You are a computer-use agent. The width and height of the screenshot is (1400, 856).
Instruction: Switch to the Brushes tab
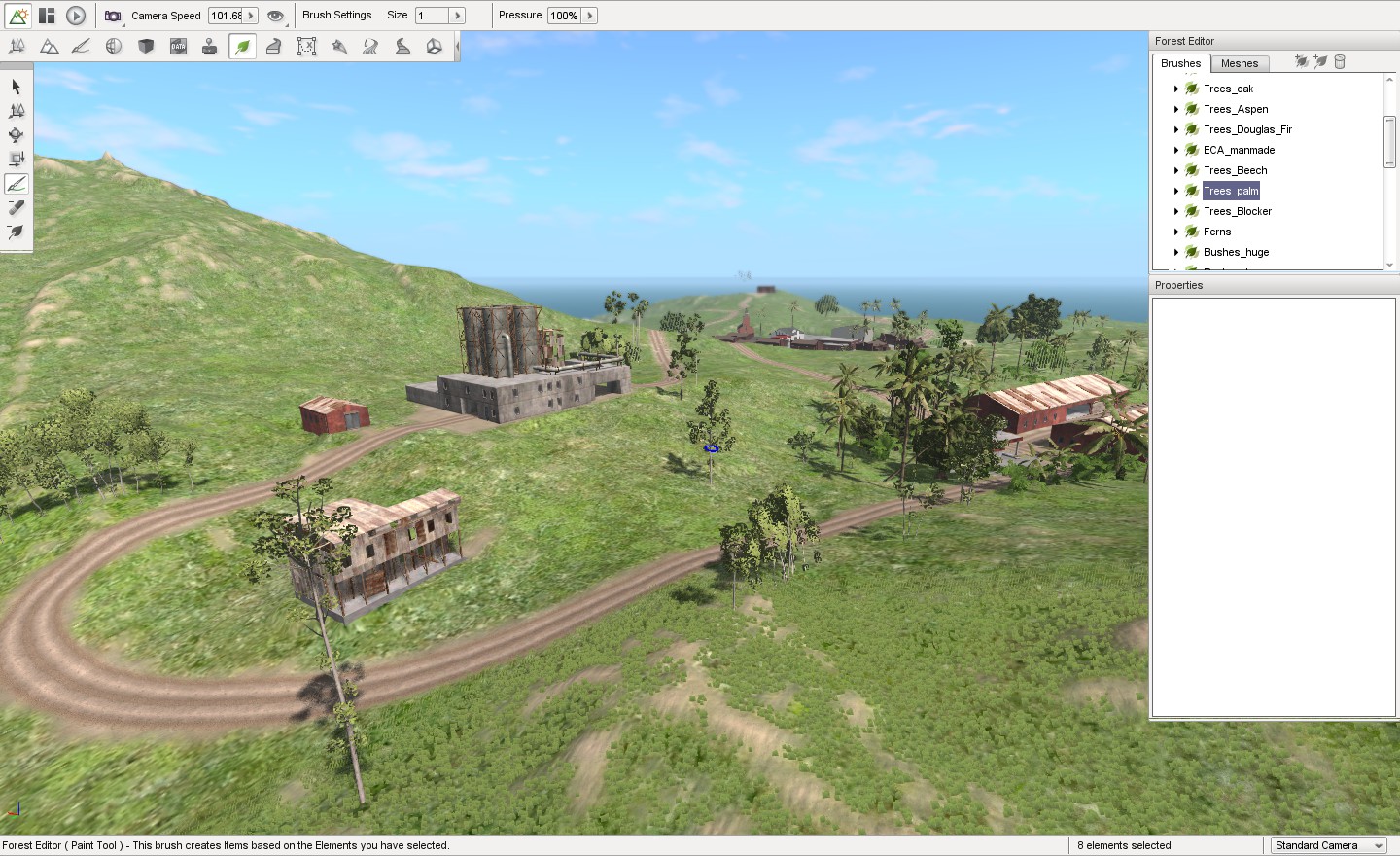click(1180, 63)
